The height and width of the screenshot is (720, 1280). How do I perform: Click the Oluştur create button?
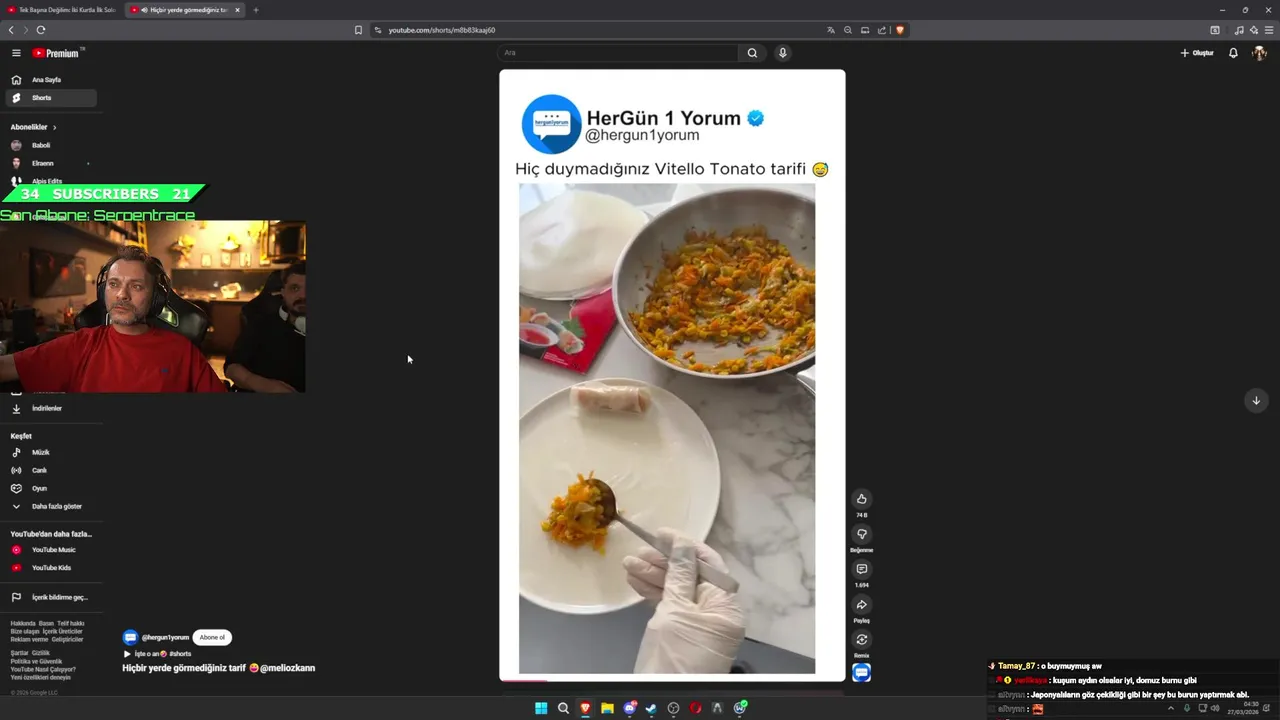[x=1197, y=53]
